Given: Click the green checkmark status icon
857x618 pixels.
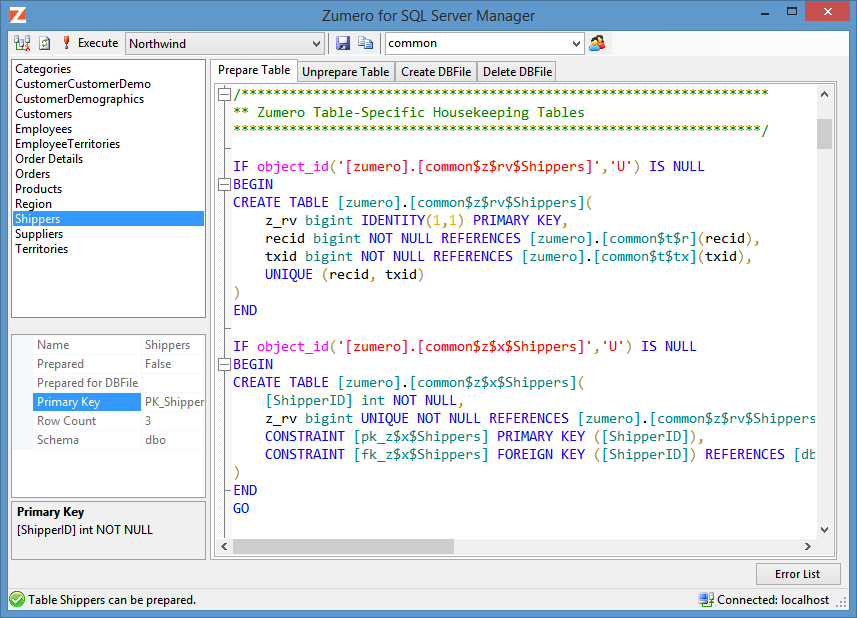Looking at the screenshot, I should point(17,599).
